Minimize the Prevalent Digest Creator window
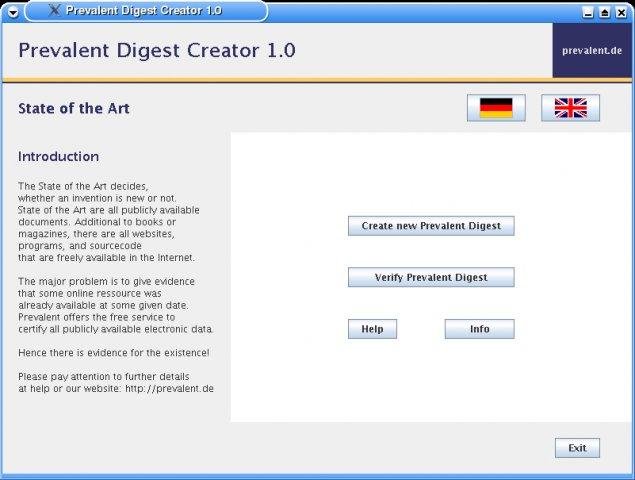Image resolution: width=635 pixels, height=480 pixels. [588, 13]
